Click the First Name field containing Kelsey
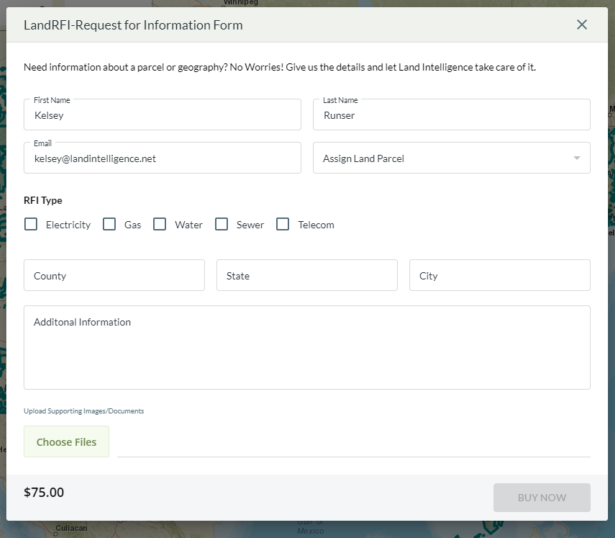 [162, 115]
